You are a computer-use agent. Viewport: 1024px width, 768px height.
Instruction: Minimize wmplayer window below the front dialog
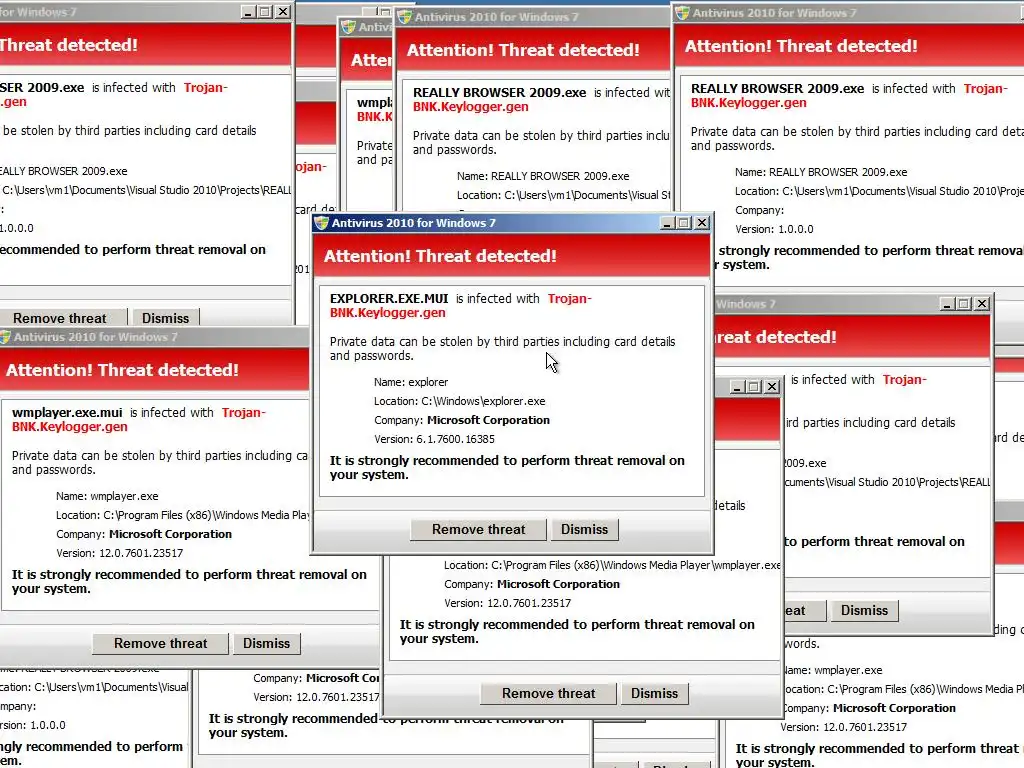point(737,387)
